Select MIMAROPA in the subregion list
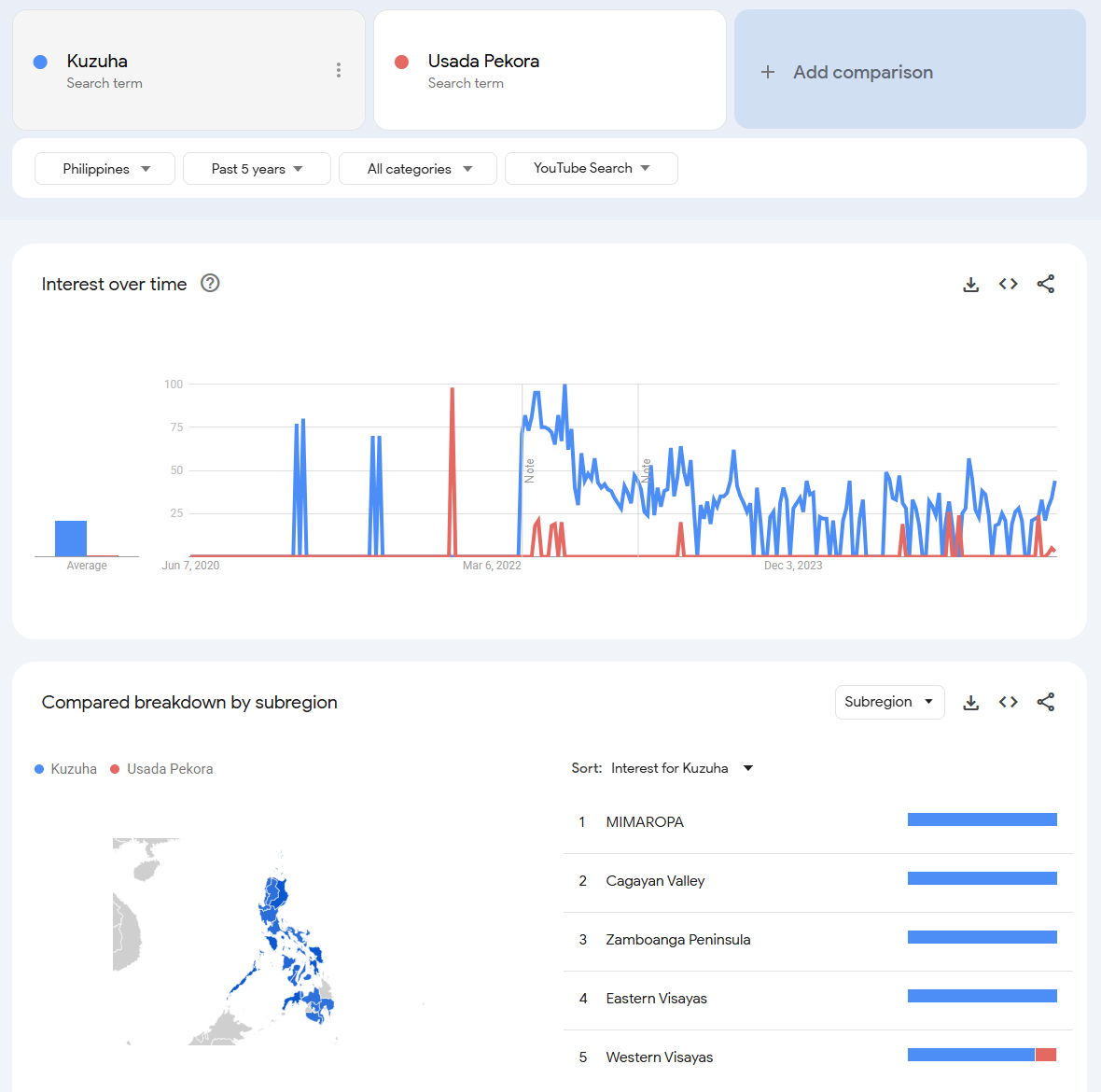This screenshot has width=1101, height=1092. [x=645, y=822]
